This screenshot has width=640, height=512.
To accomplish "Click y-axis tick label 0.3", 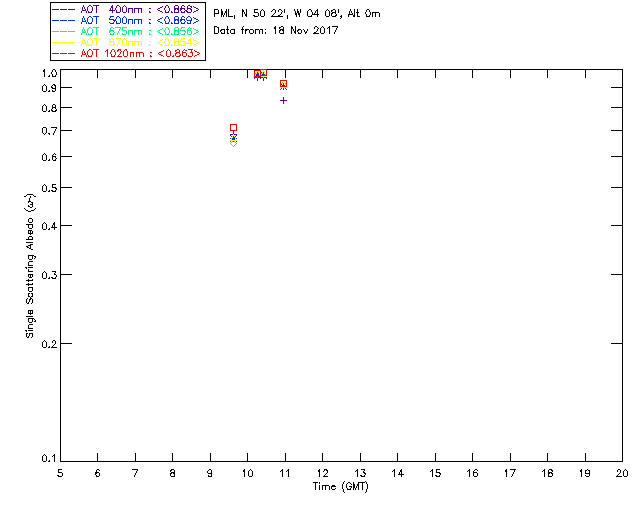I will click(x=49, y=275).
